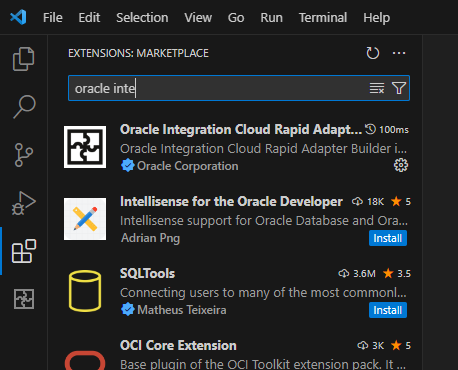Open the Views and More Actions ellipsis menu
Viewport: 458px width, 370px height.
click(399, 53)
